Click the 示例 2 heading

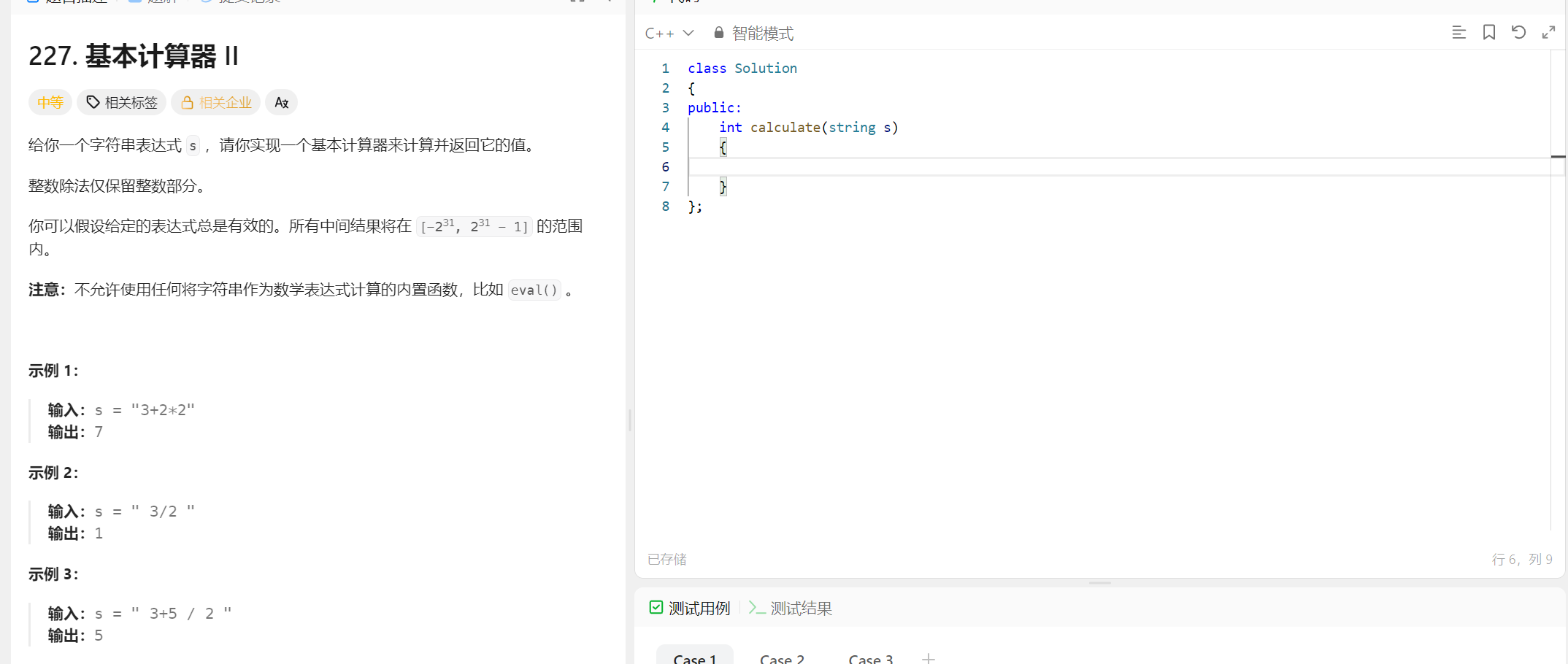[53, 473]
